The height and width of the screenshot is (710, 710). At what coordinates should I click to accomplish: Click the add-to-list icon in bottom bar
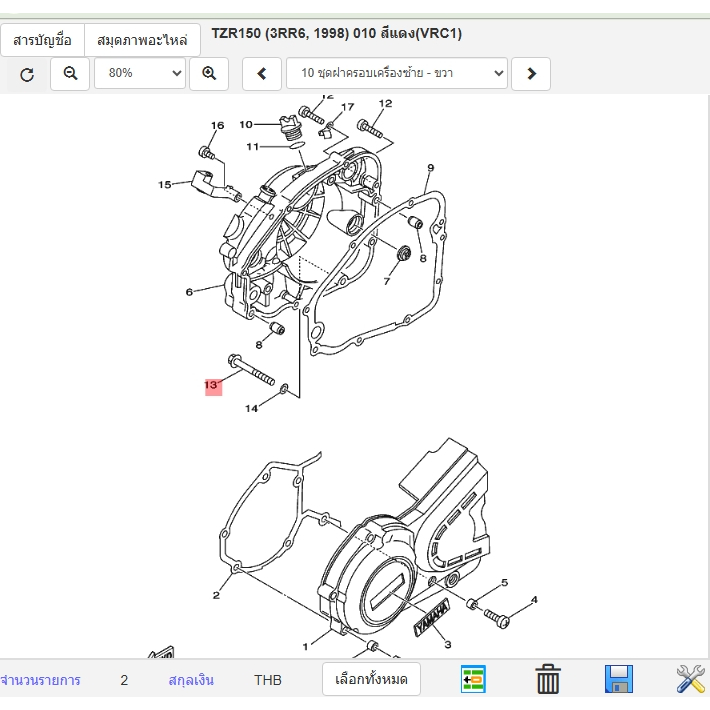pos(473,679)
